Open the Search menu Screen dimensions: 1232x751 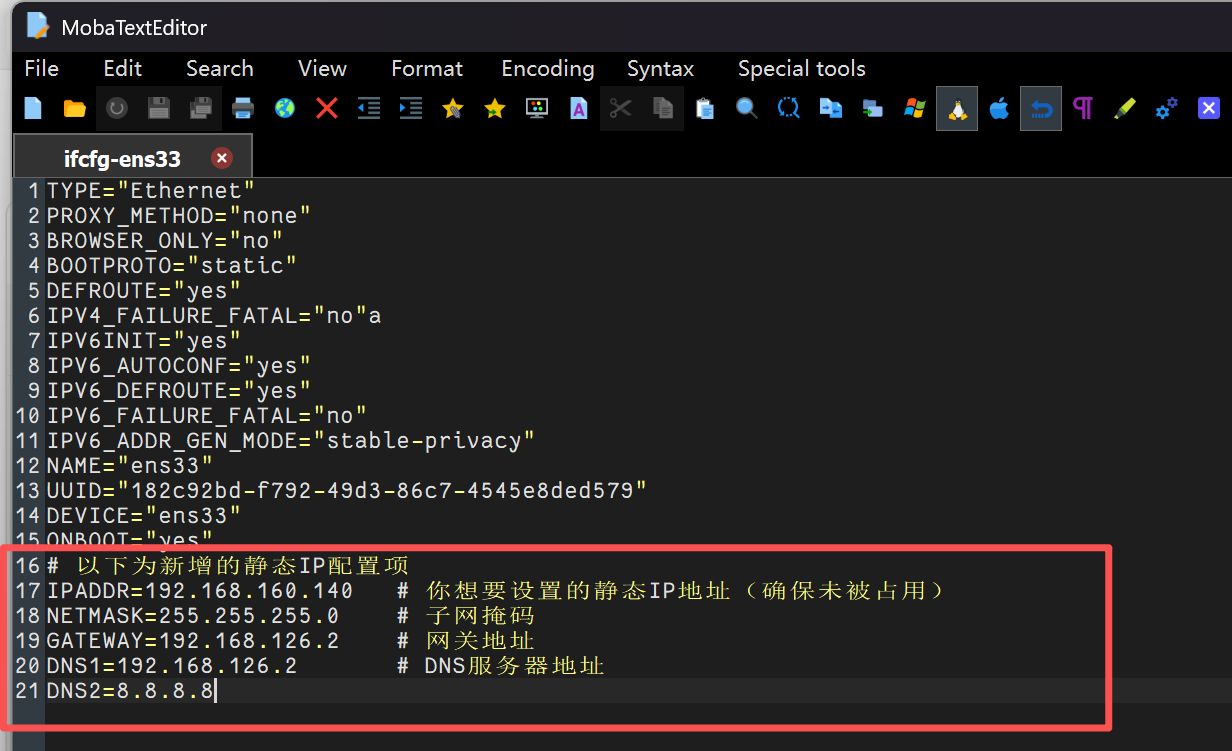[x=220, y=69]
